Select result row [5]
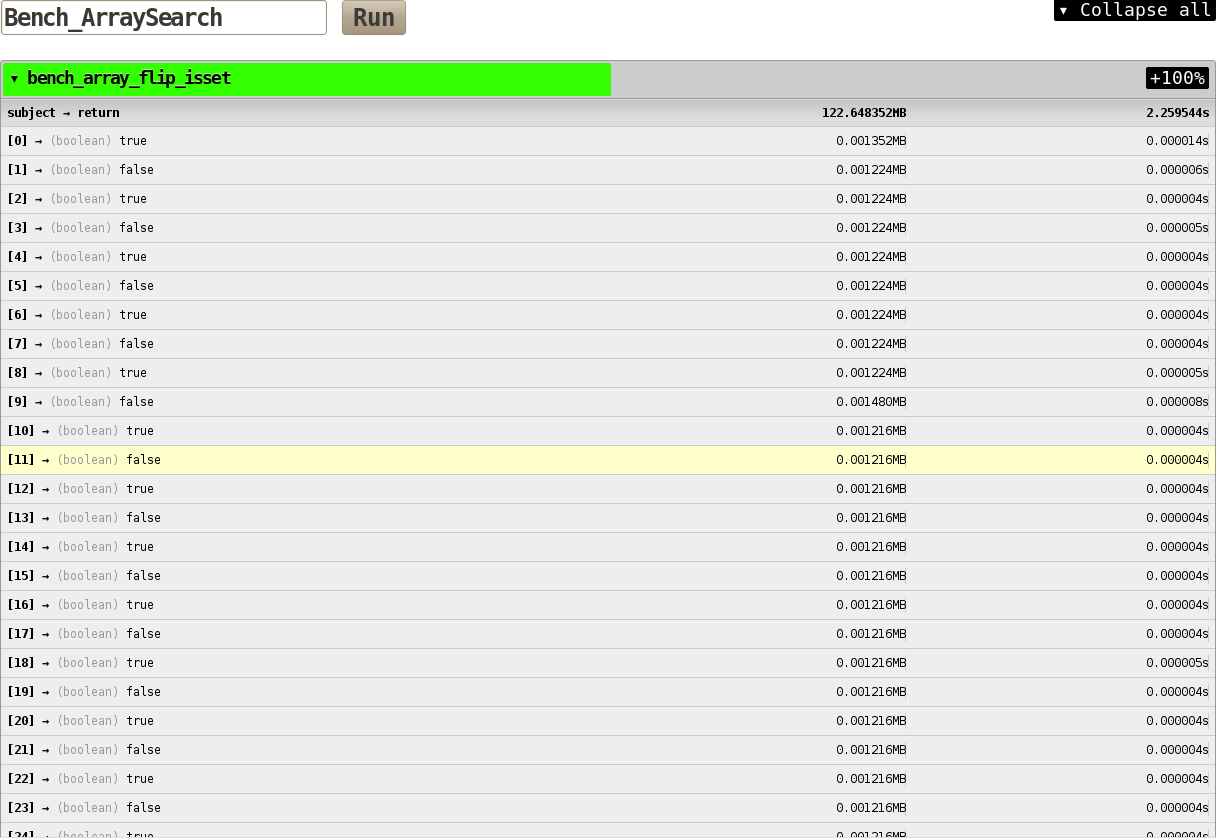 coord(80,286)
